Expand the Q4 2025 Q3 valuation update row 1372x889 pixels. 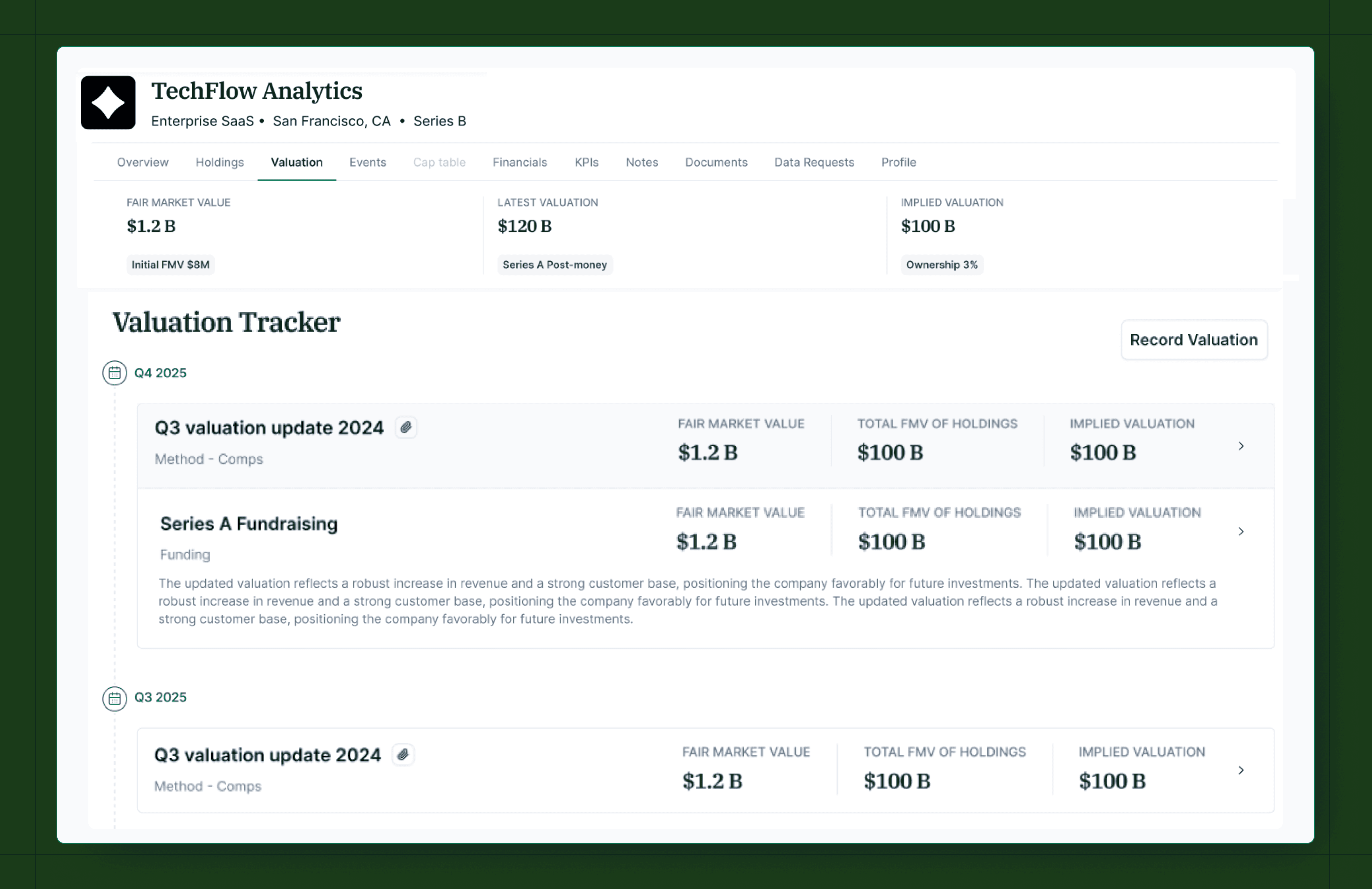pos(1241,446)
